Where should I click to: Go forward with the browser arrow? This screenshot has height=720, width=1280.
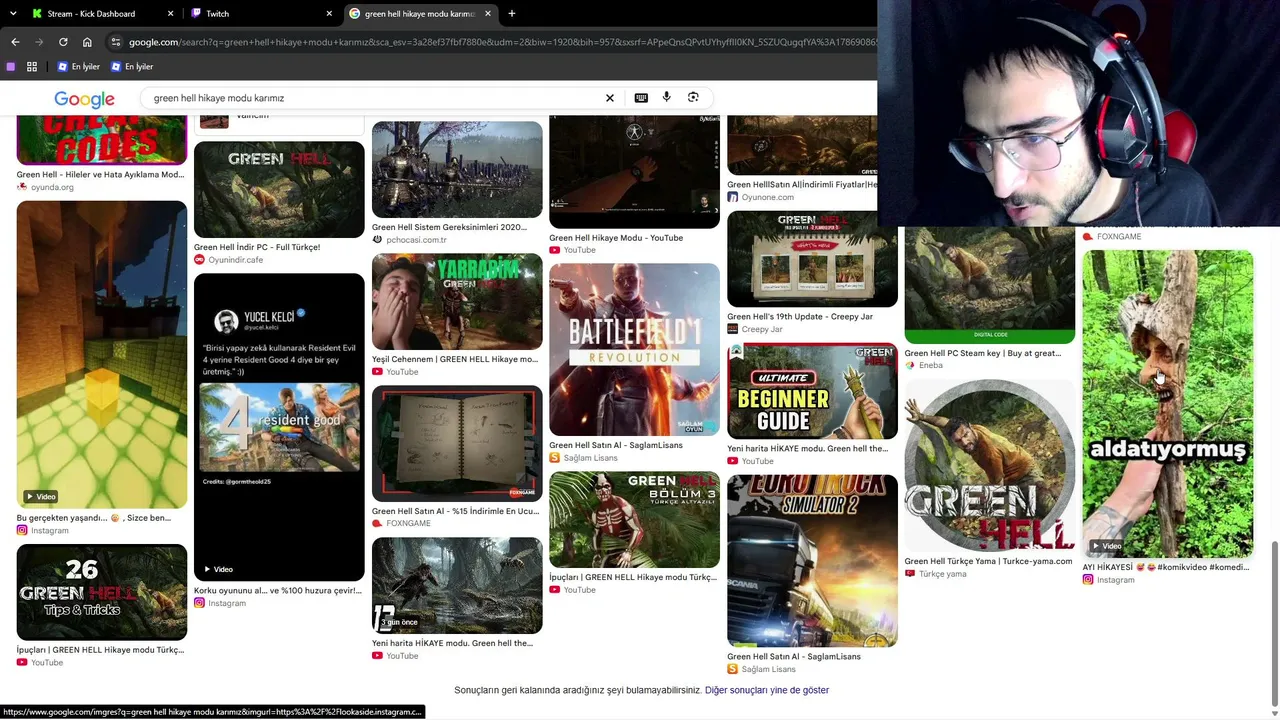[x=39, y=42]
